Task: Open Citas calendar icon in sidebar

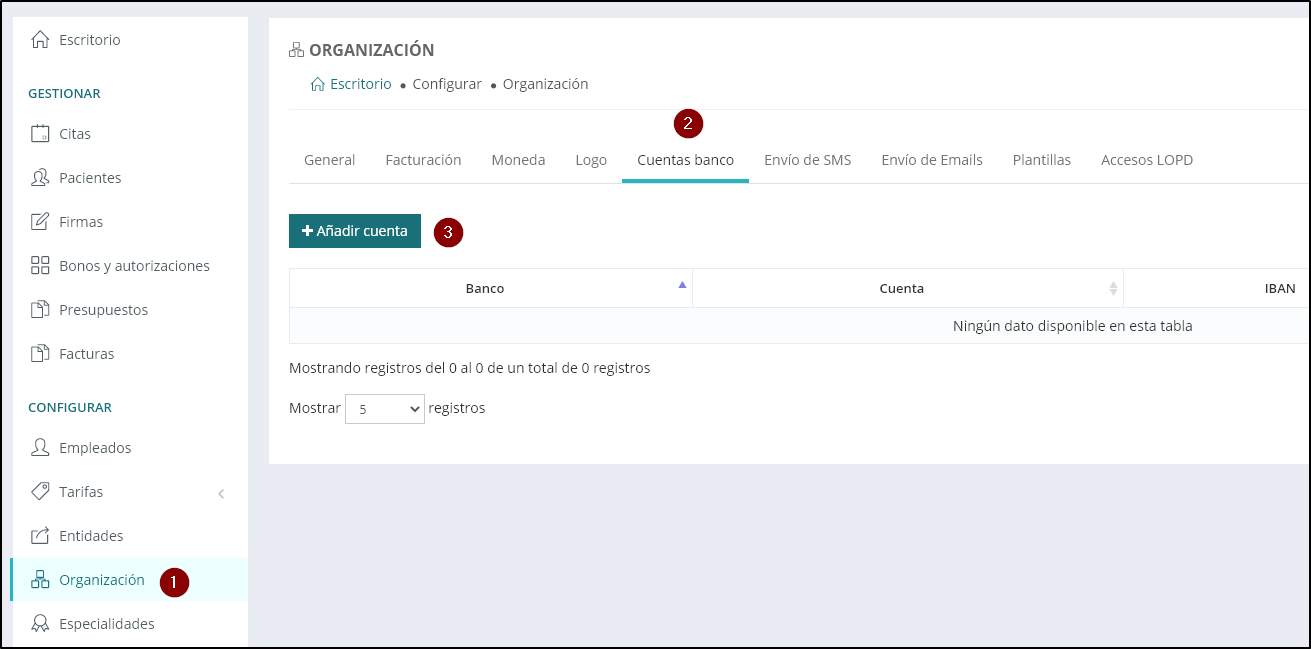Action: [x=40, y=134]
